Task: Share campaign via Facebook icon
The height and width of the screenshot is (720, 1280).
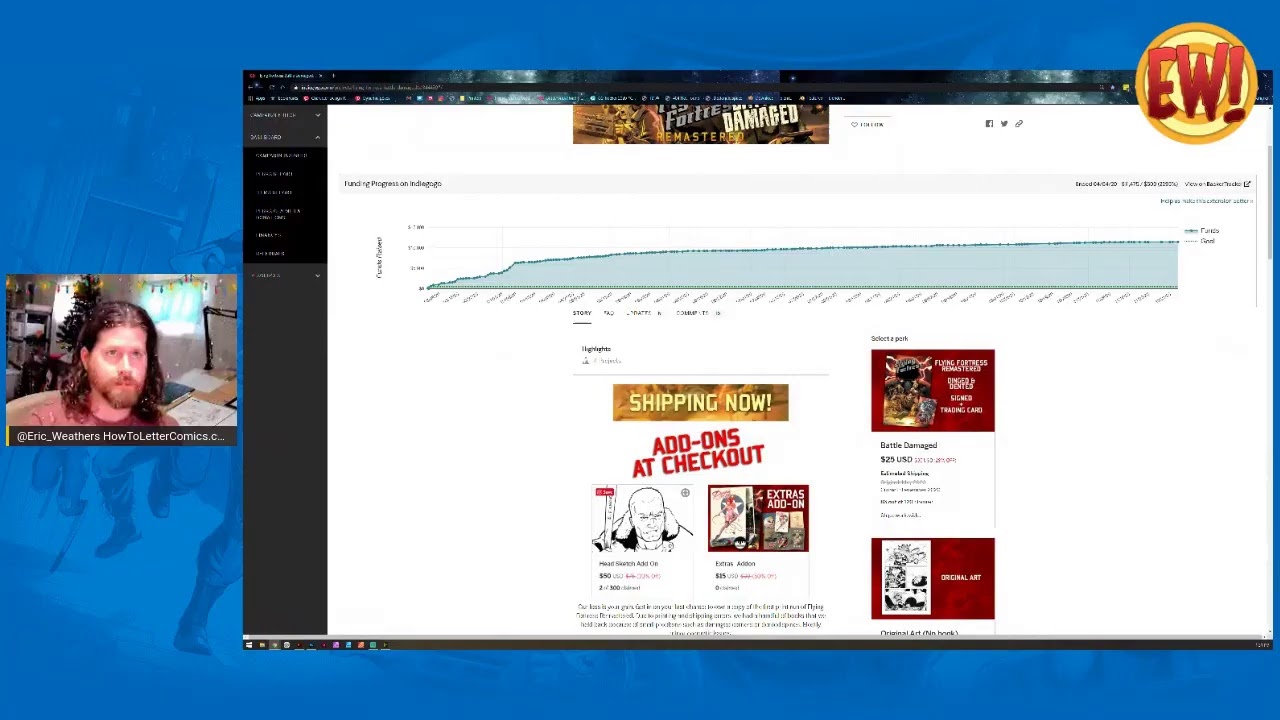Action: (989, 124)
